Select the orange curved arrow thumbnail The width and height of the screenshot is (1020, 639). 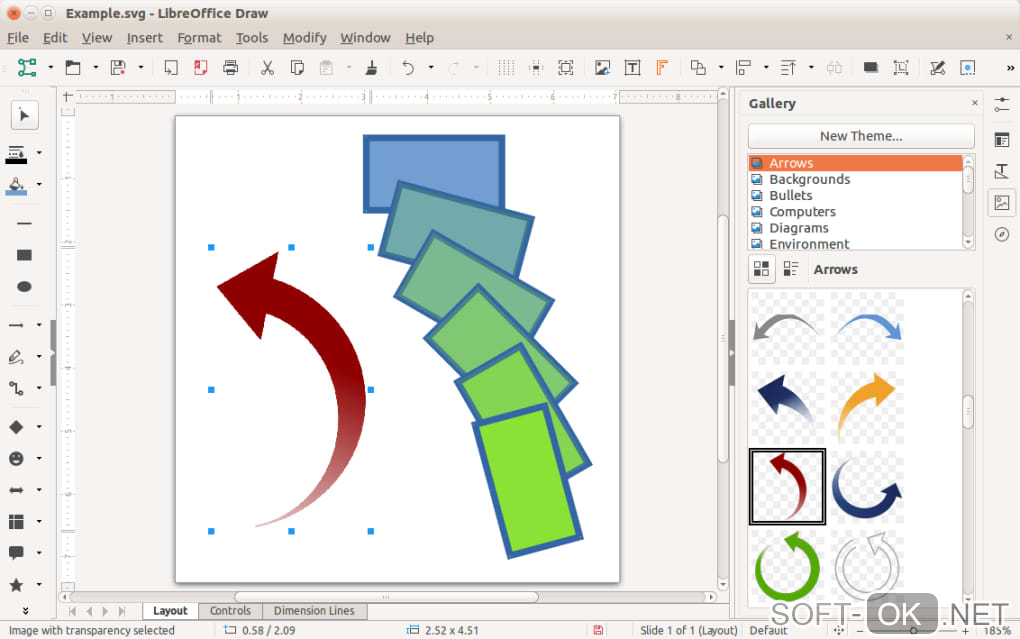[x=867, y=407]
